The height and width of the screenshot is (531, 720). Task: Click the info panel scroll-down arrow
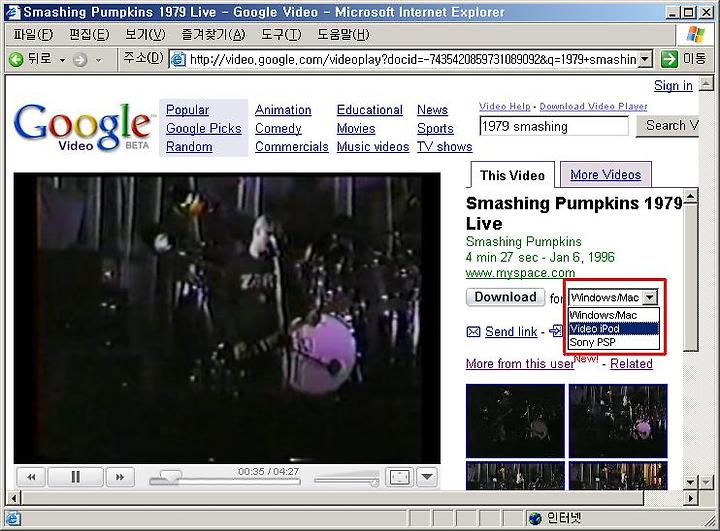[x=690, y=482]
